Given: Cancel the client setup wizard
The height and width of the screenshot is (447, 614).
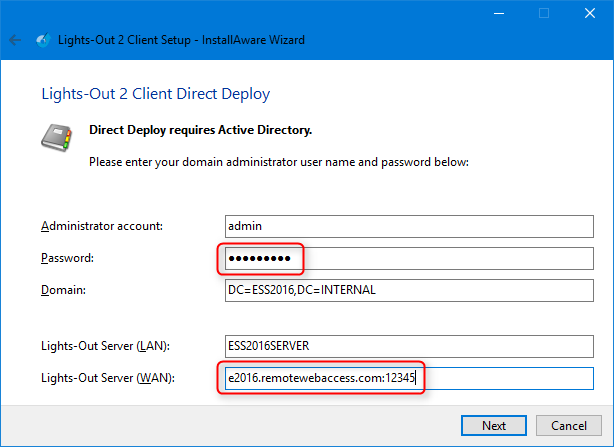Looking at the screenshot, I should tap(569, 425).
